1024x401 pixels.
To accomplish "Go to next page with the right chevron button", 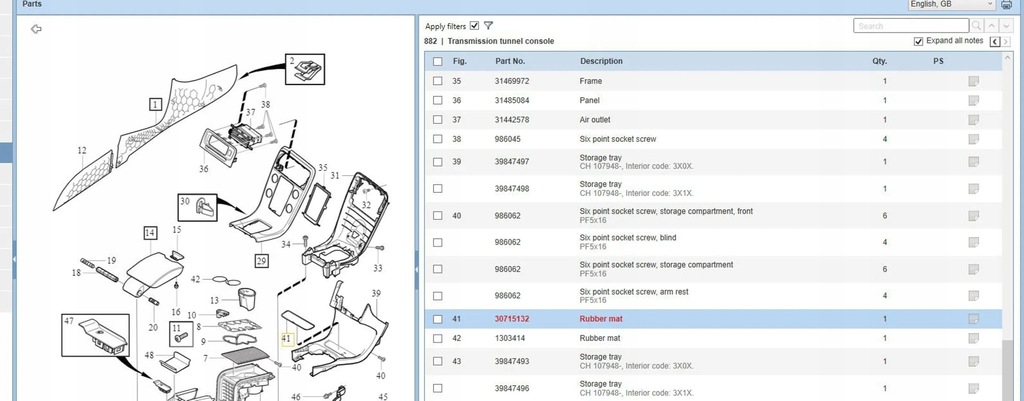I will pyautogui.click(x=1006, y=41).
